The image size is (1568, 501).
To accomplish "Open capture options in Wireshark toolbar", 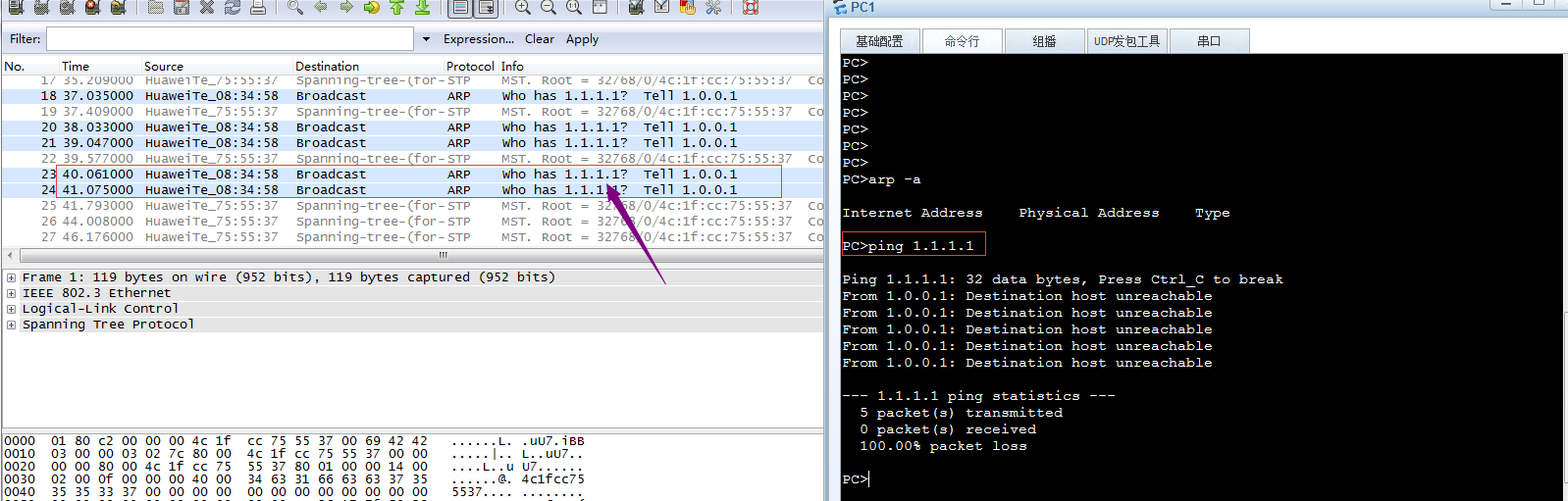I will 41,8.
